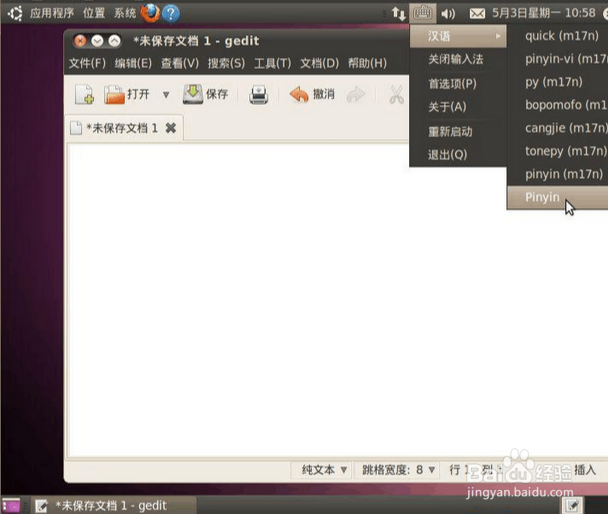Image resolution: width=608 pixels, height=514 pixels.
Task: Click the greyed redo arrow icon
Action: pos(356,95)
